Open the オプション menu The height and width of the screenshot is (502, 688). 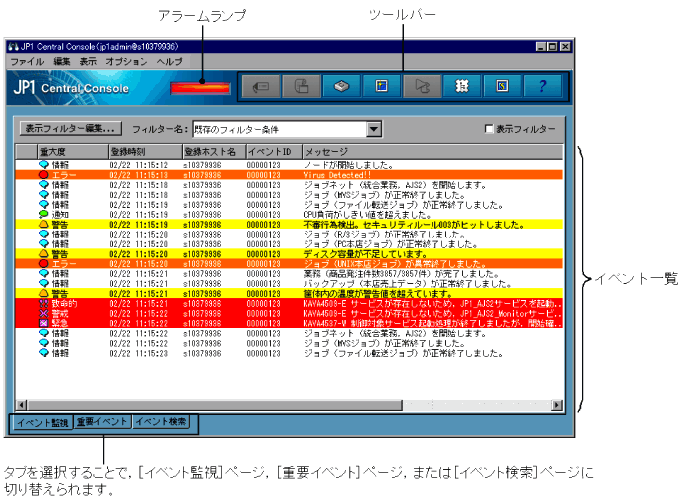click(126, 62)
